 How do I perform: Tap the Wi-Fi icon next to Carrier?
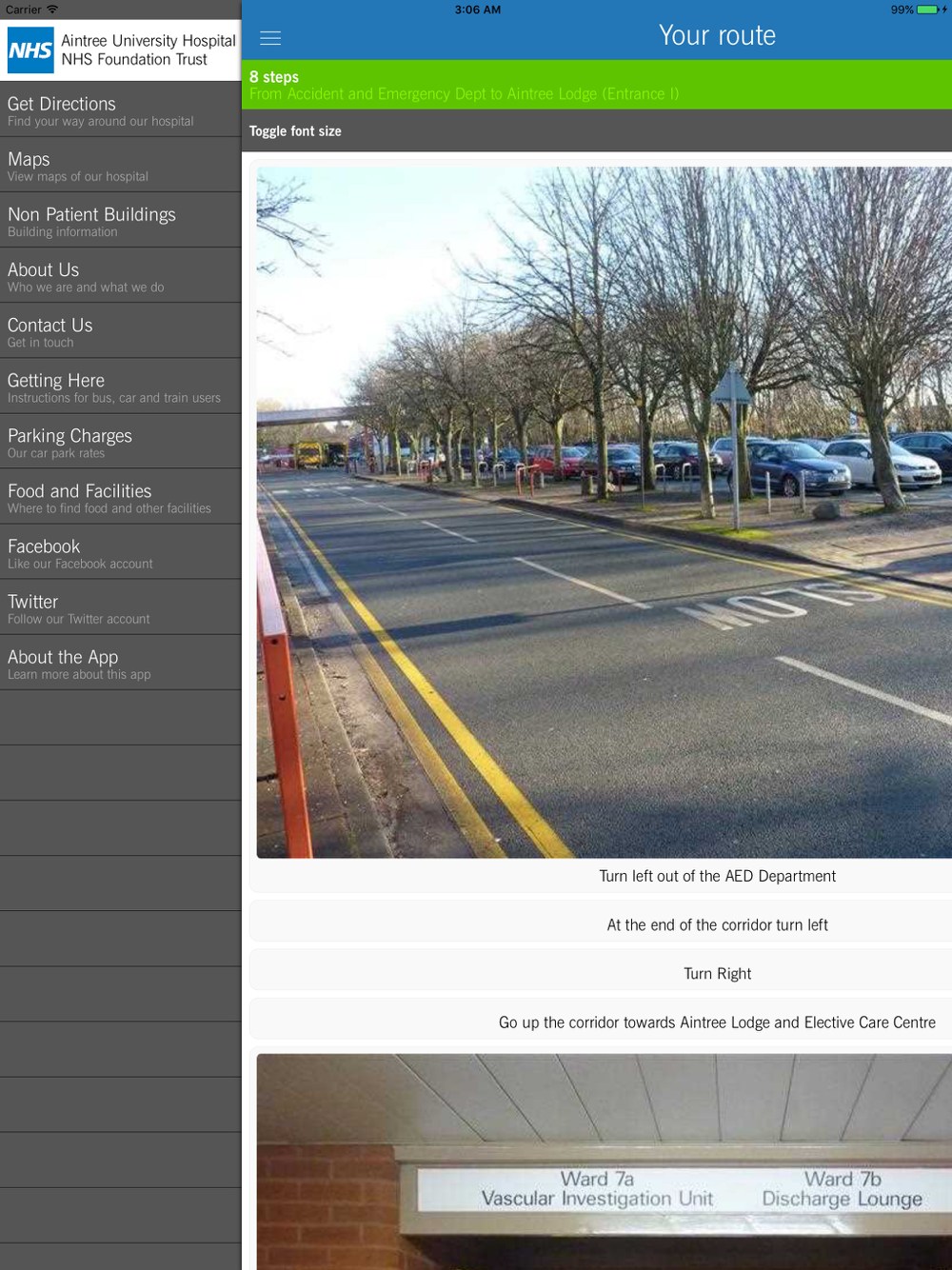(x=52, y=10)
